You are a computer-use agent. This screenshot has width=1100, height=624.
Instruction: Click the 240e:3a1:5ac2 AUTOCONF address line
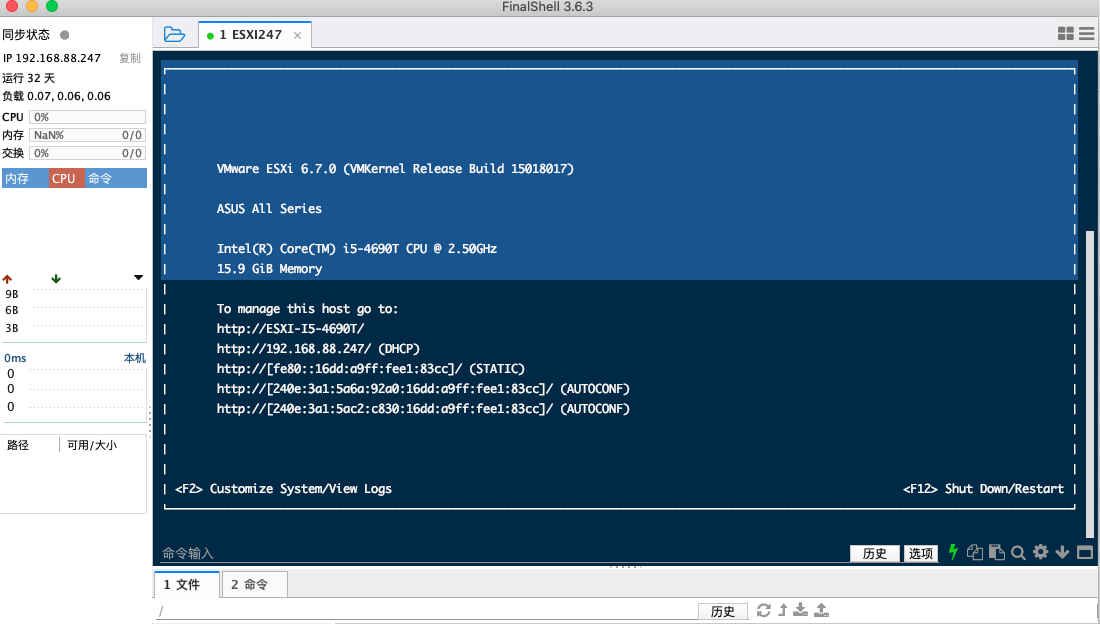(x=423, y=409)
